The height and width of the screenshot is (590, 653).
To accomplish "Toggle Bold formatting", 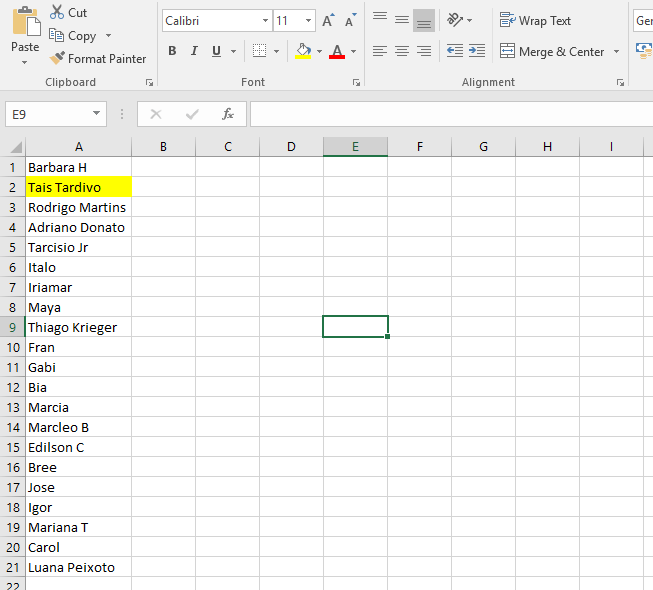I will click(x=172, y=51).
